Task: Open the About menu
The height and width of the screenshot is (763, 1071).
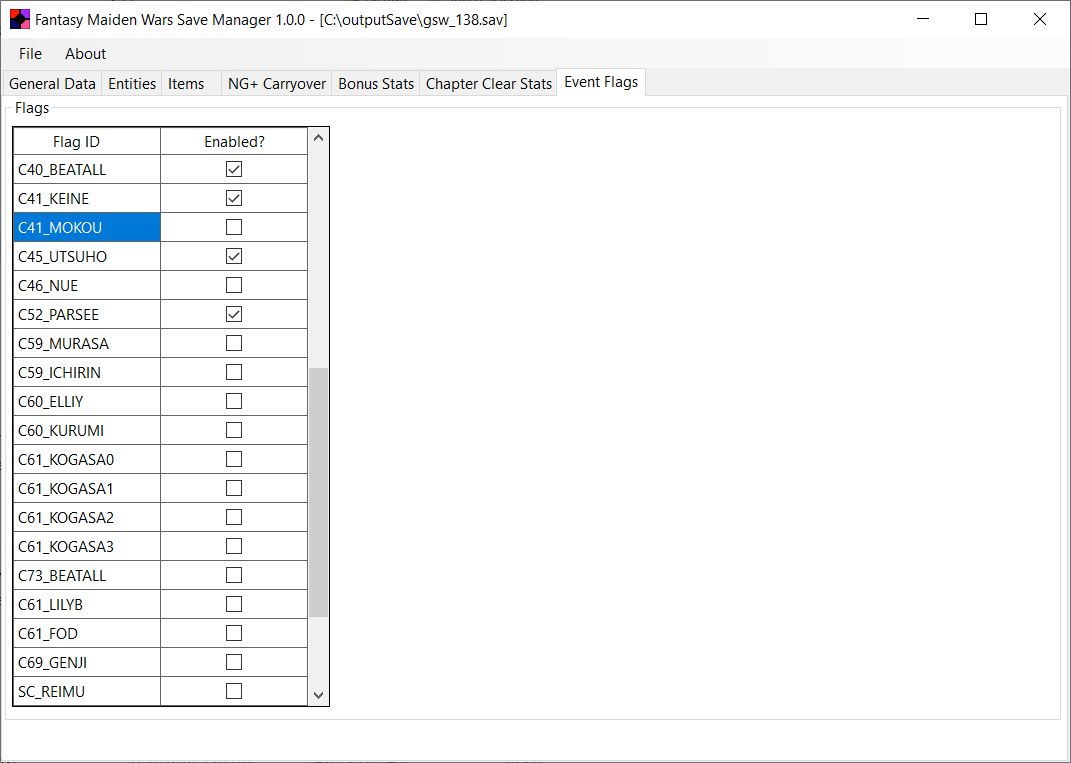Action: [x=85, y=53]
